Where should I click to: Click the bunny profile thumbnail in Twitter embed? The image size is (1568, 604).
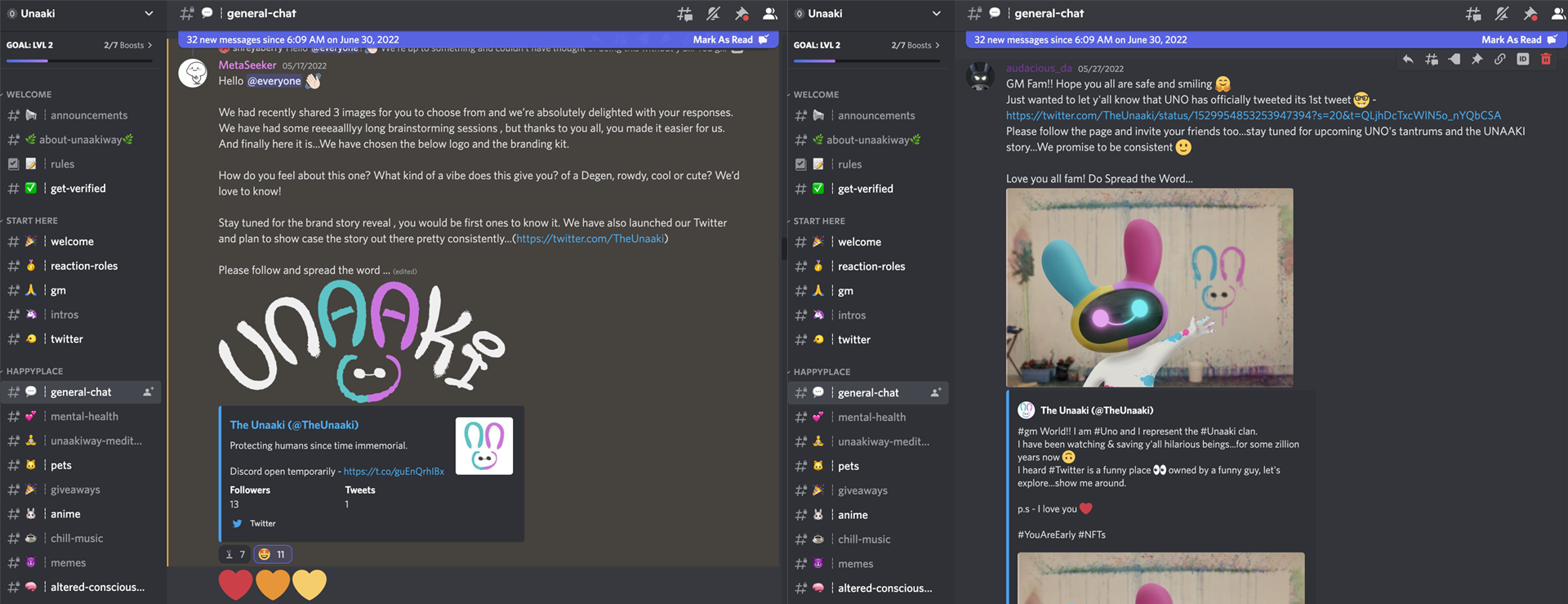[x=484, y=446]
